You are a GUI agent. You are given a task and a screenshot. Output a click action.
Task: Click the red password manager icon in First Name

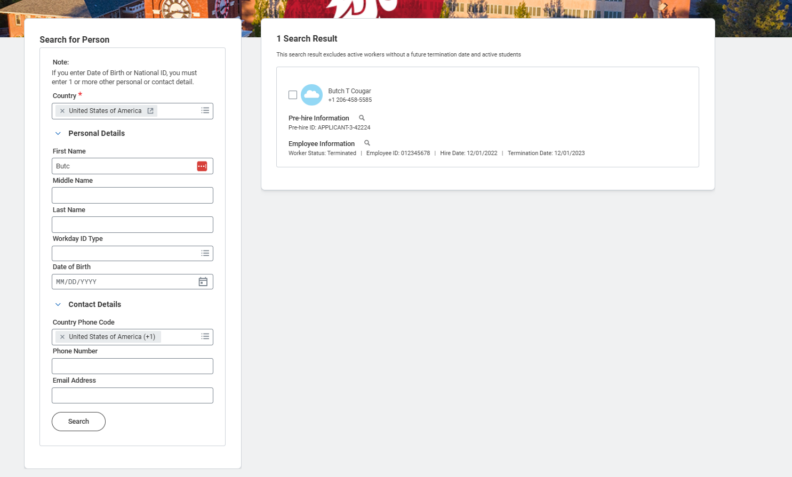[202, 166]
